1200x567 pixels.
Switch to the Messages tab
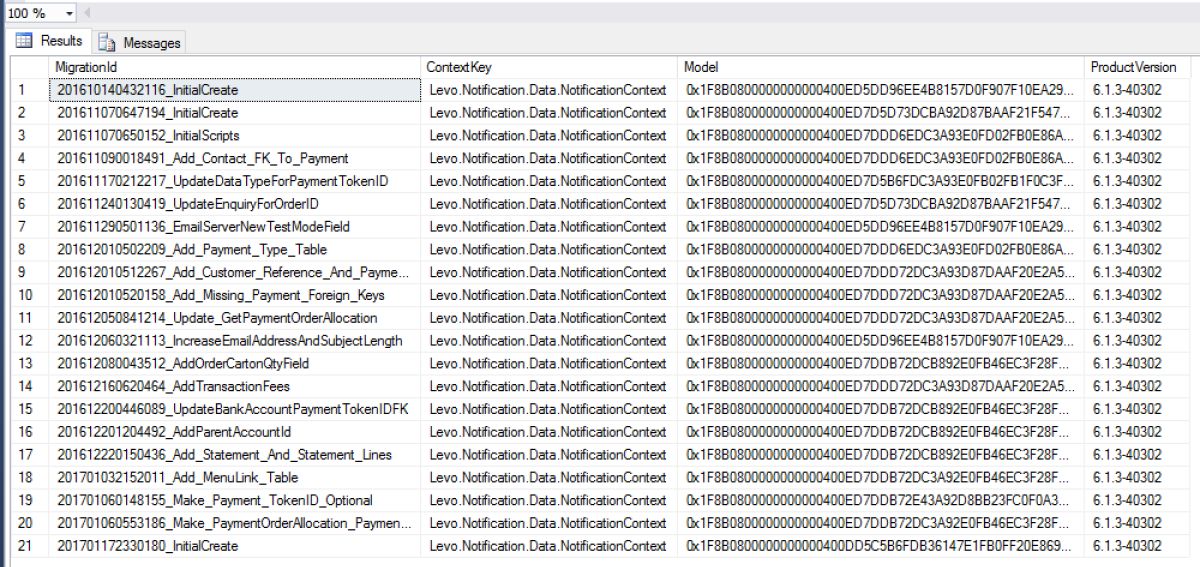(x=139, y=43)
